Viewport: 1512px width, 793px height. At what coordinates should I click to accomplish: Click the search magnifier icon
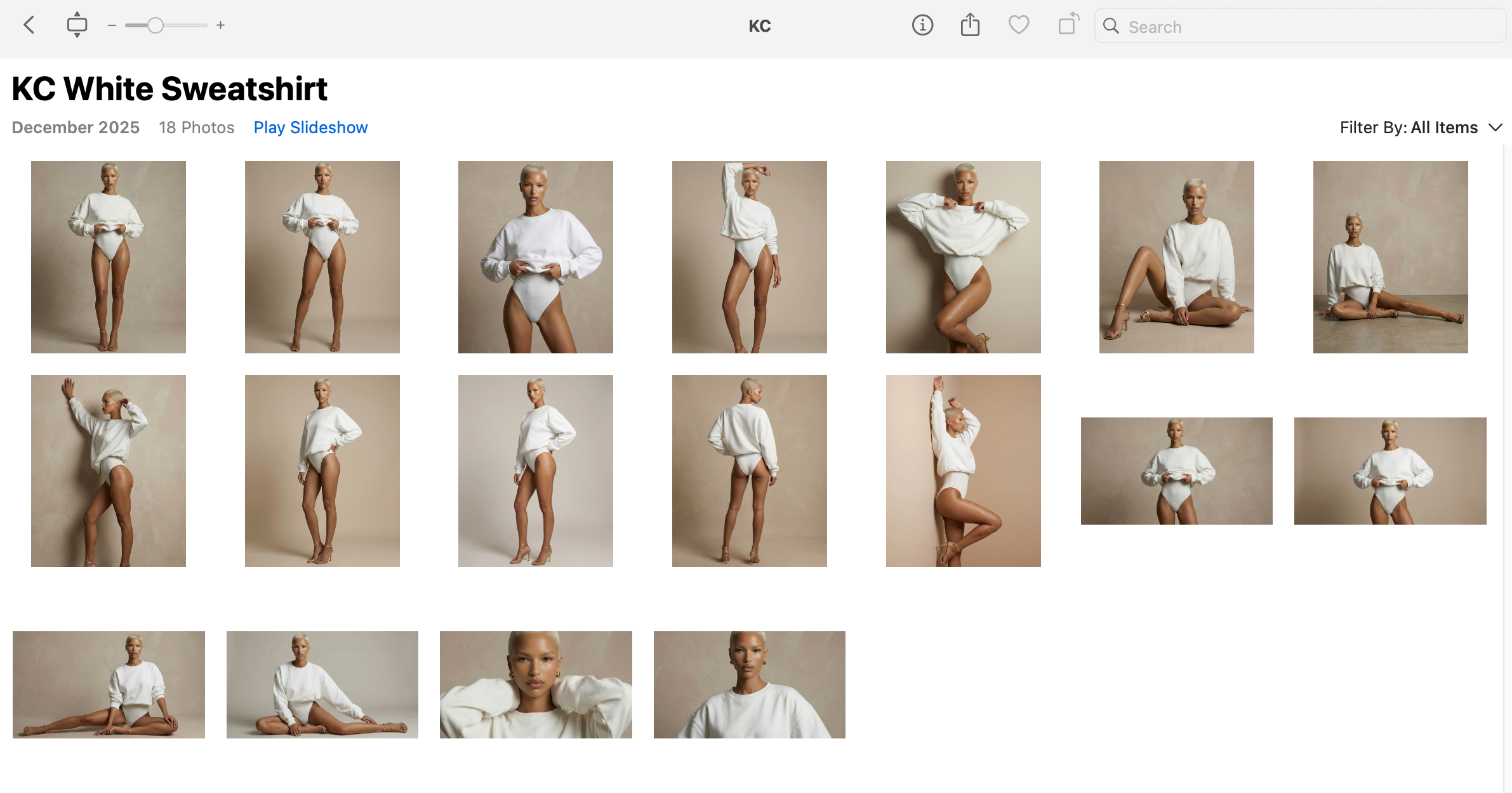click(1111, 26)
